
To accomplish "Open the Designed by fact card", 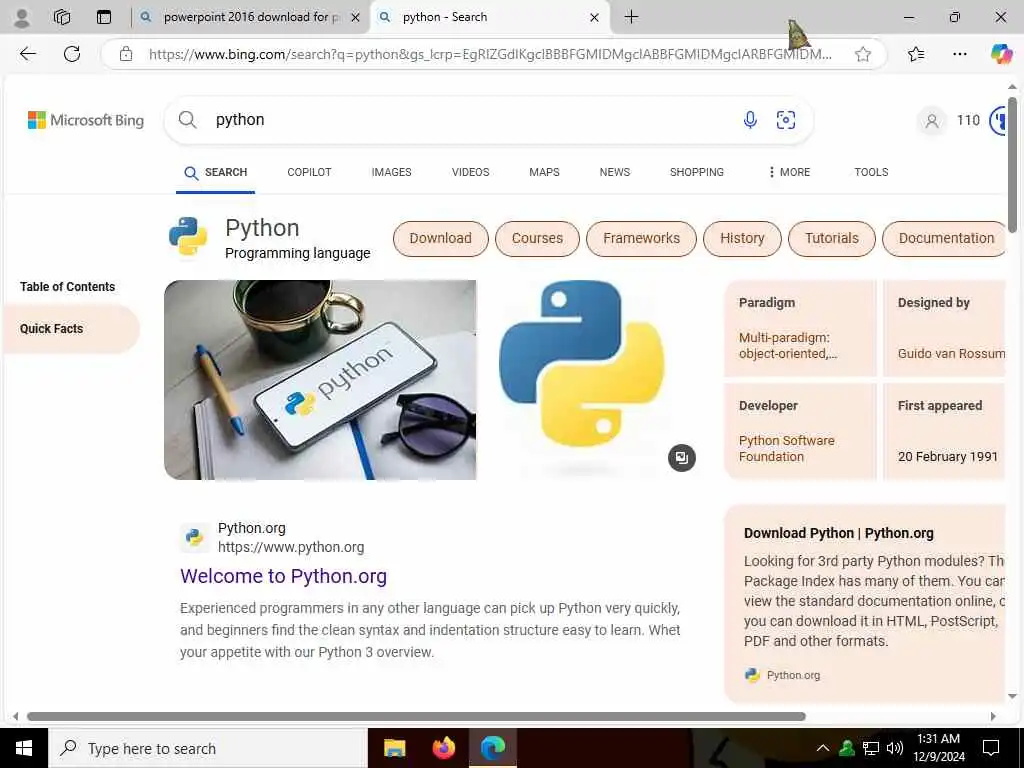I will pyautogui.click(x=944, y=328).
